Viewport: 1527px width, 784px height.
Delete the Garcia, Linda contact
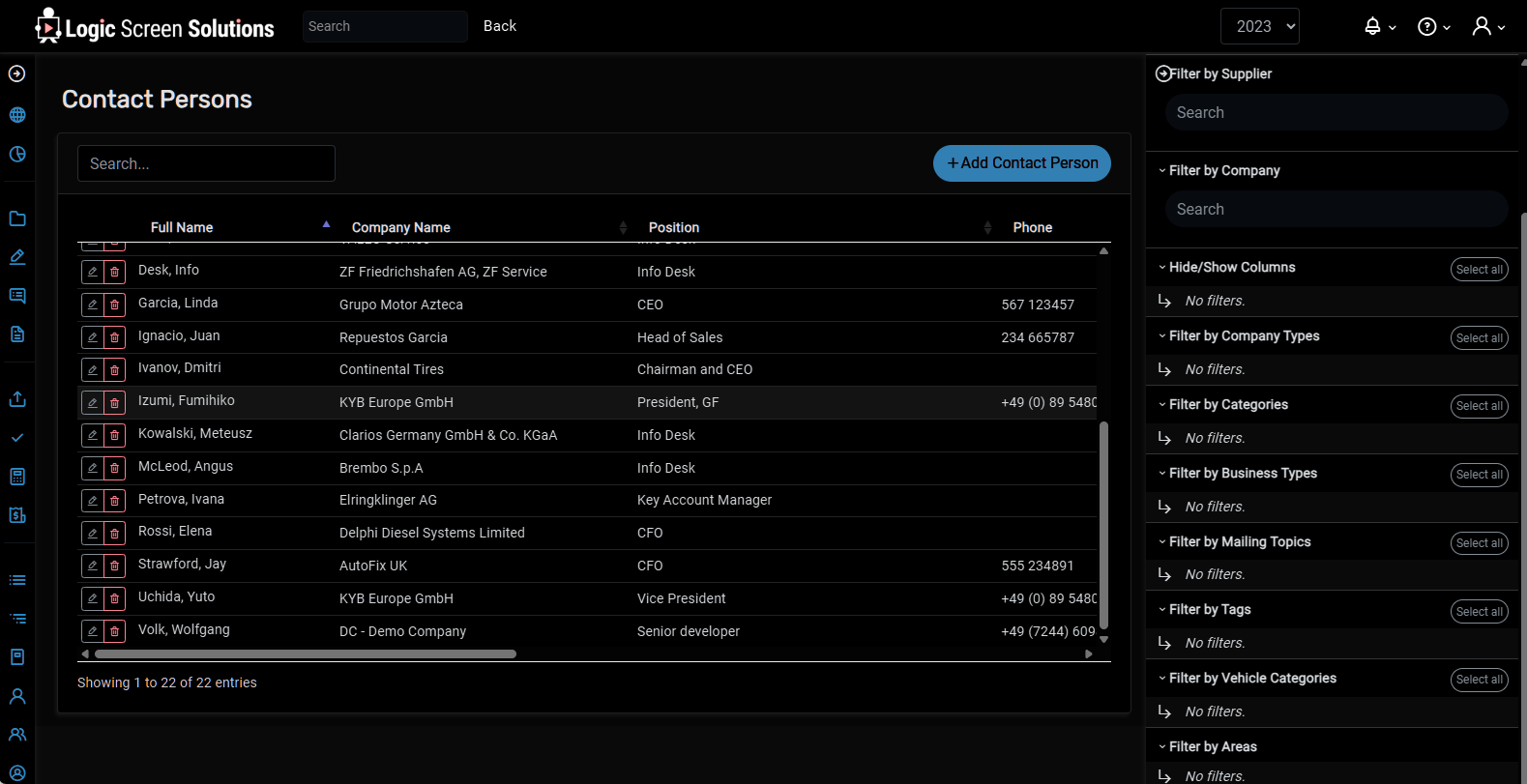click(x=115, y=305)
